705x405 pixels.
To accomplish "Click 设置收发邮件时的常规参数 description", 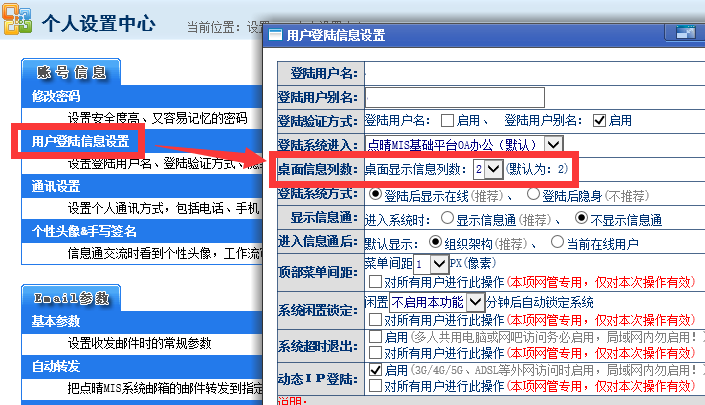I will [139, 344].
